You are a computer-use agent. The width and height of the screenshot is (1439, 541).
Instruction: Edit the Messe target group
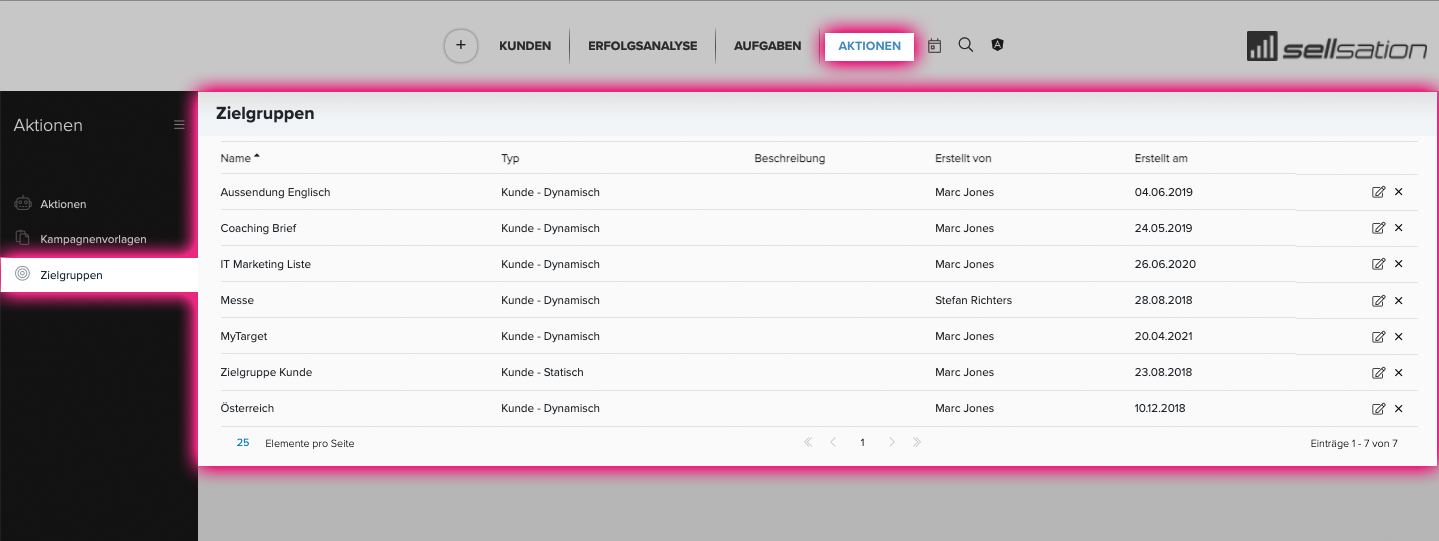click(1378, 300)
